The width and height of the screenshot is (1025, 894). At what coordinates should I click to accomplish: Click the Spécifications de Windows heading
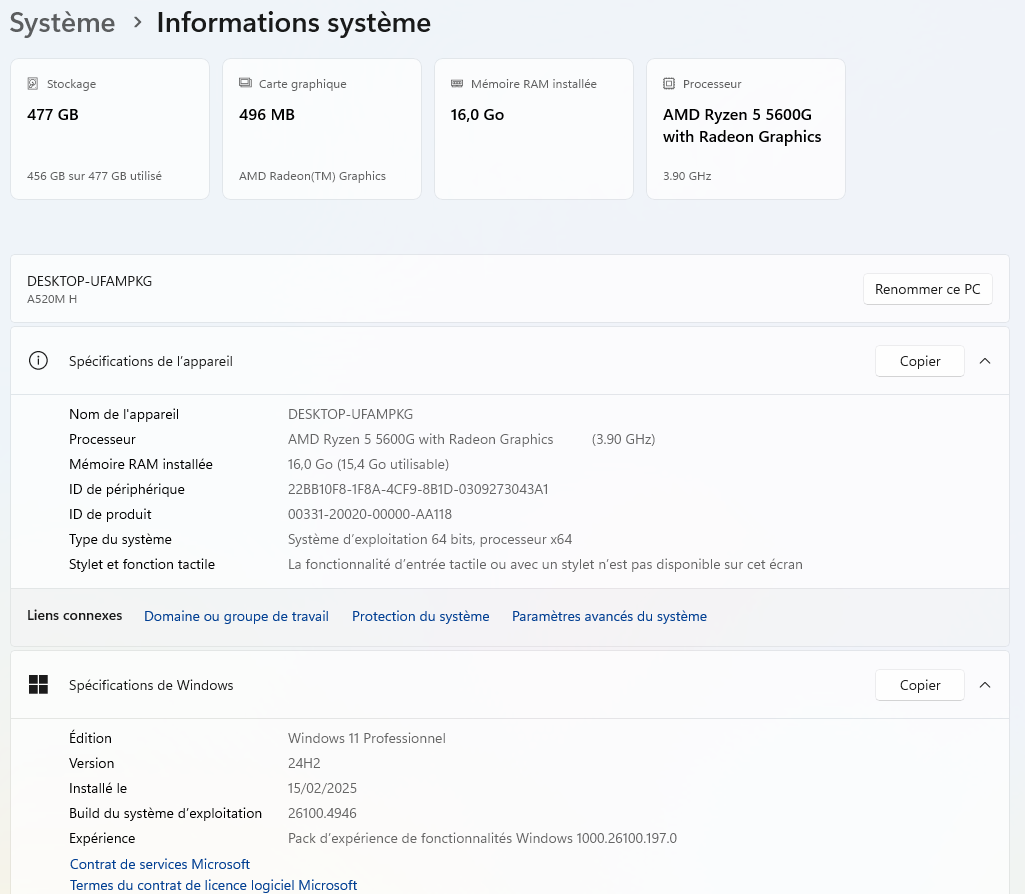(x=151, y=685)
